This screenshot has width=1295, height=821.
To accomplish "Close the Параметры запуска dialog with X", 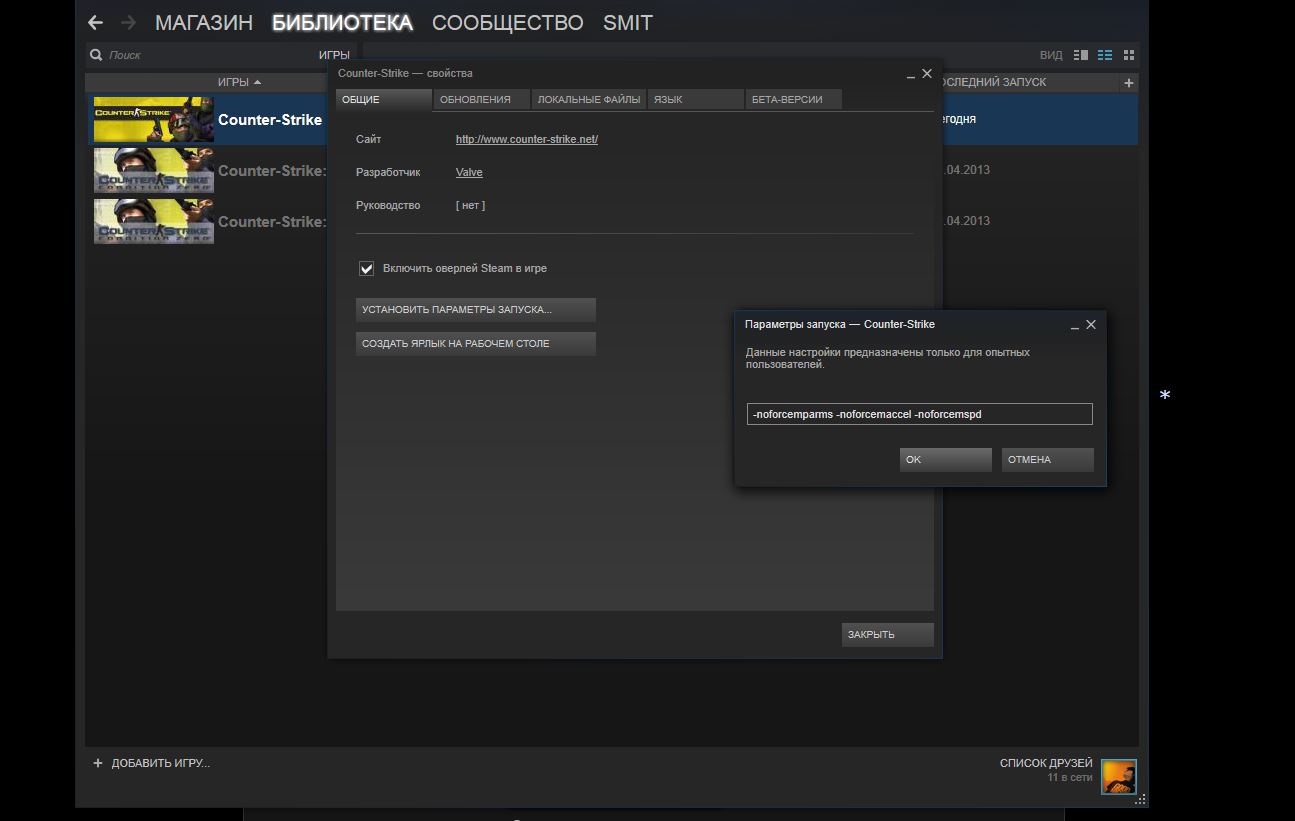I will point(1091,324).
